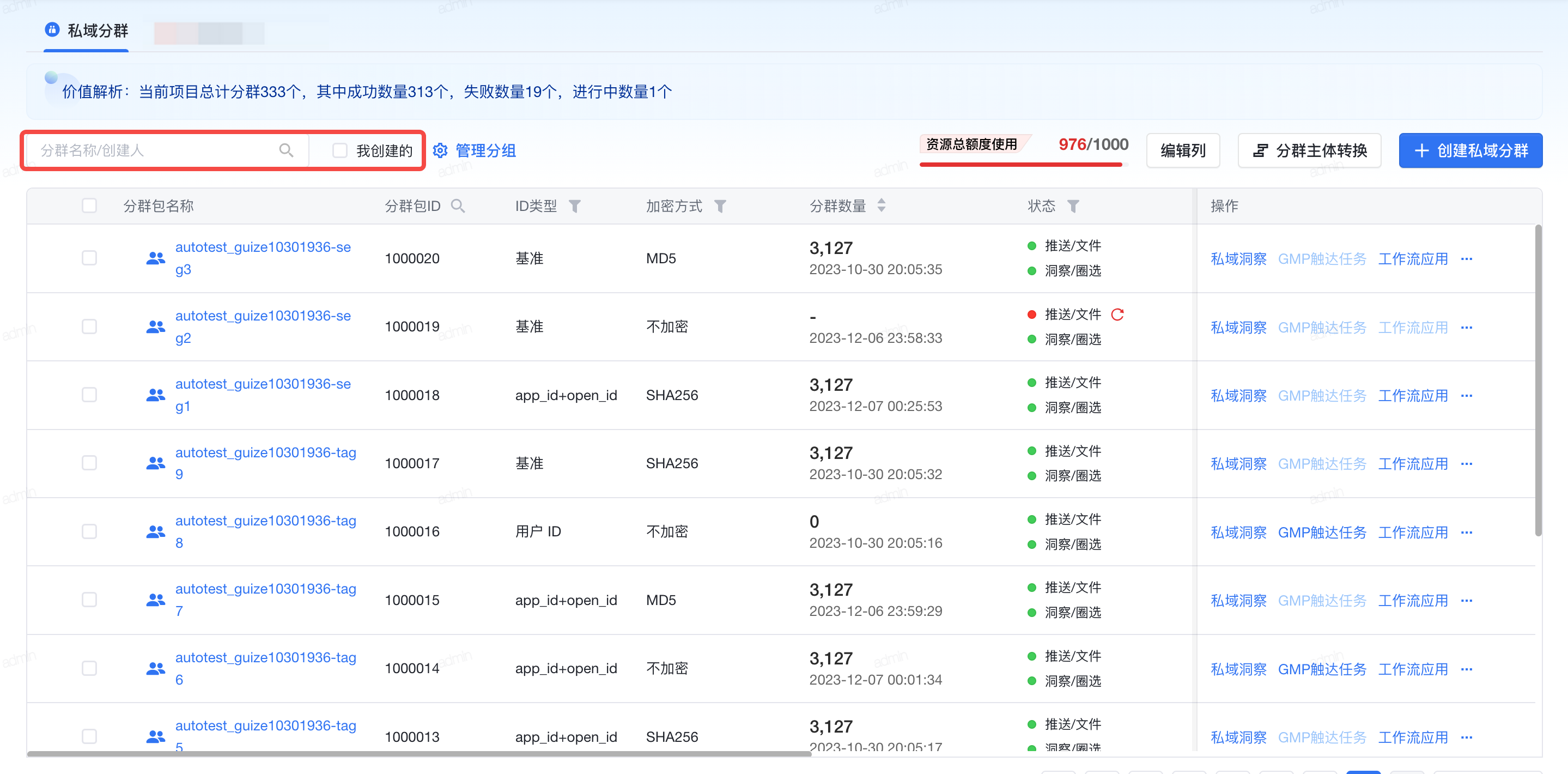Click the 分群主体转换 button
Viewport: 1568px width, 774px height.
(x=1309, y=150)
